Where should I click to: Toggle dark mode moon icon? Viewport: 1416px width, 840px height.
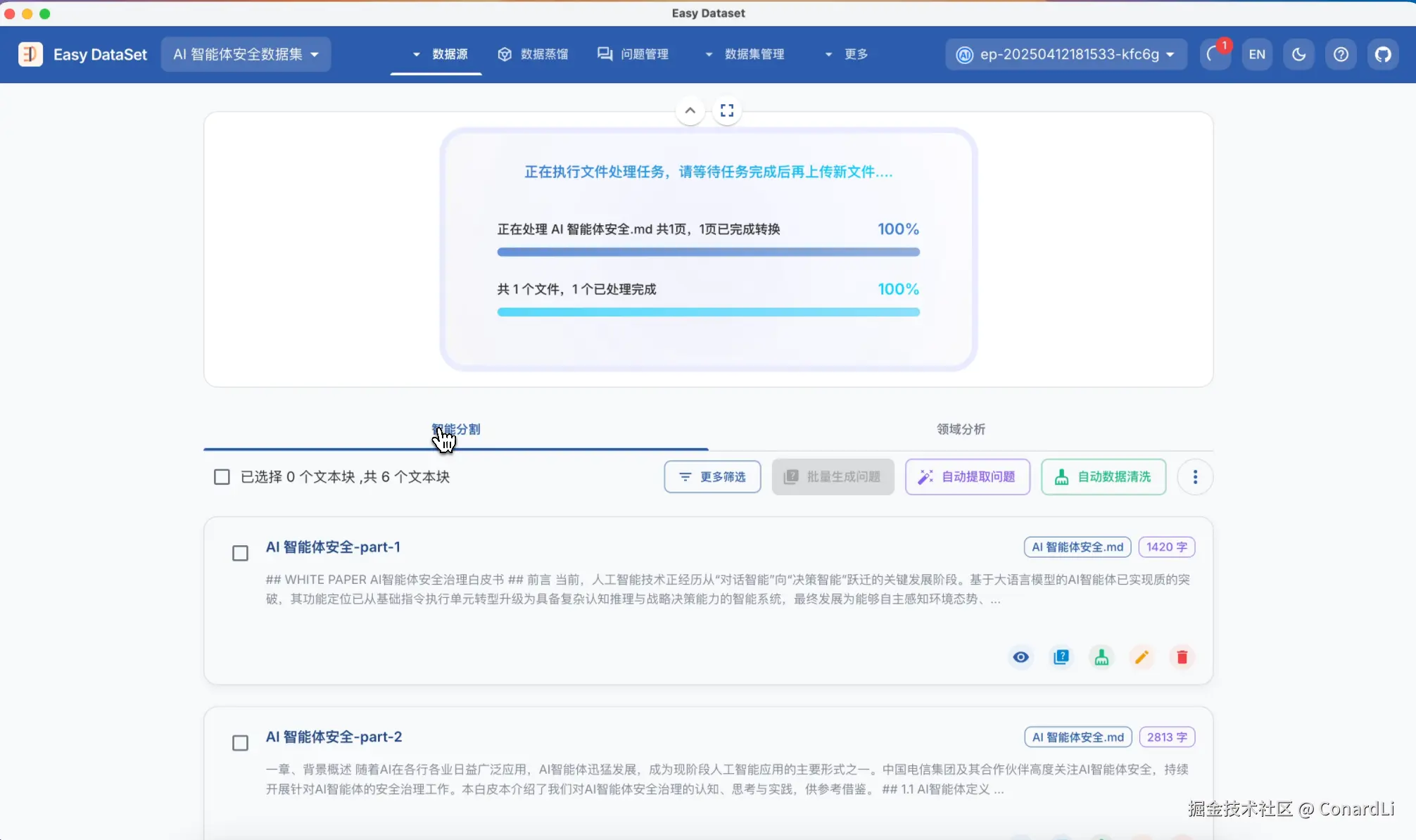tap(1298, 54)
